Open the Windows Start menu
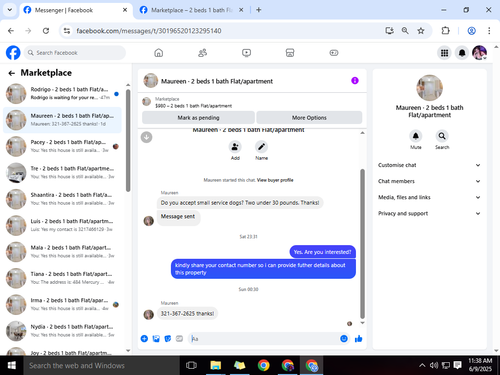The image size is (500, 375). coord(12,365)
